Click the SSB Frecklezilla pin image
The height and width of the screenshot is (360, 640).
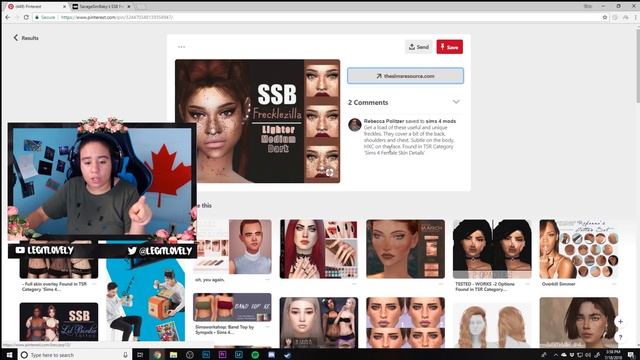(x=257, y=121)
